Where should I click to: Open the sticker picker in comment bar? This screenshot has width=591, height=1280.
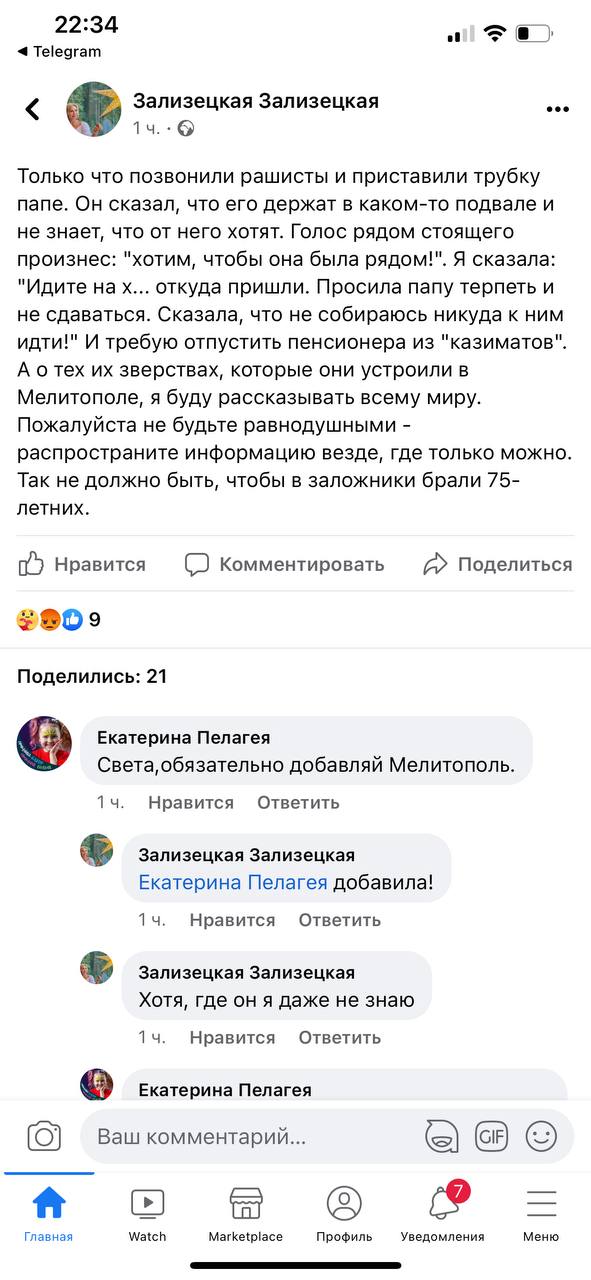[x=441, y=1136]
